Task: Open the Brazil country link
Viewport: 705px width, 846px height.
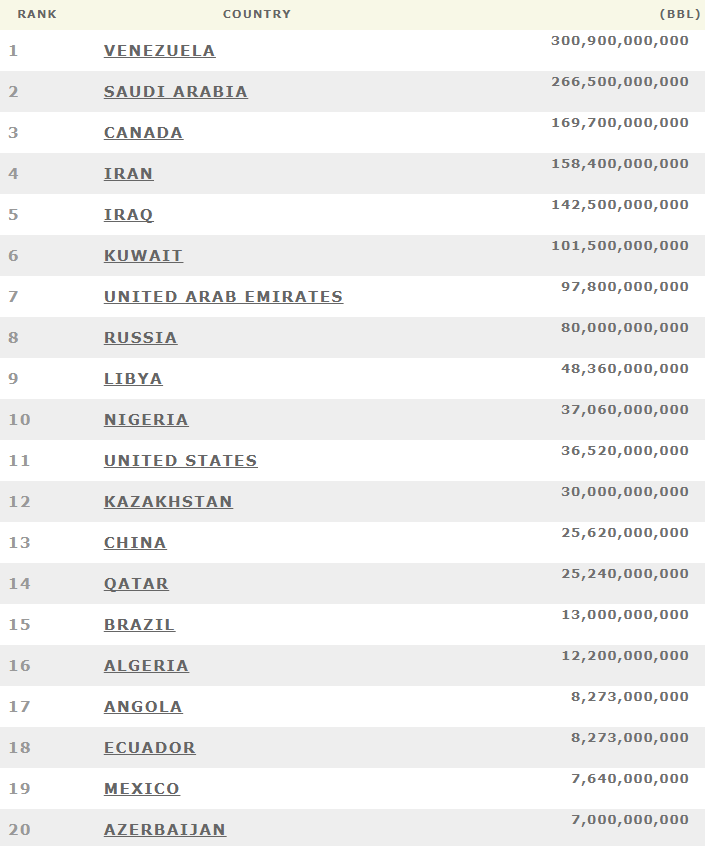Action: [x=140, y=625]
